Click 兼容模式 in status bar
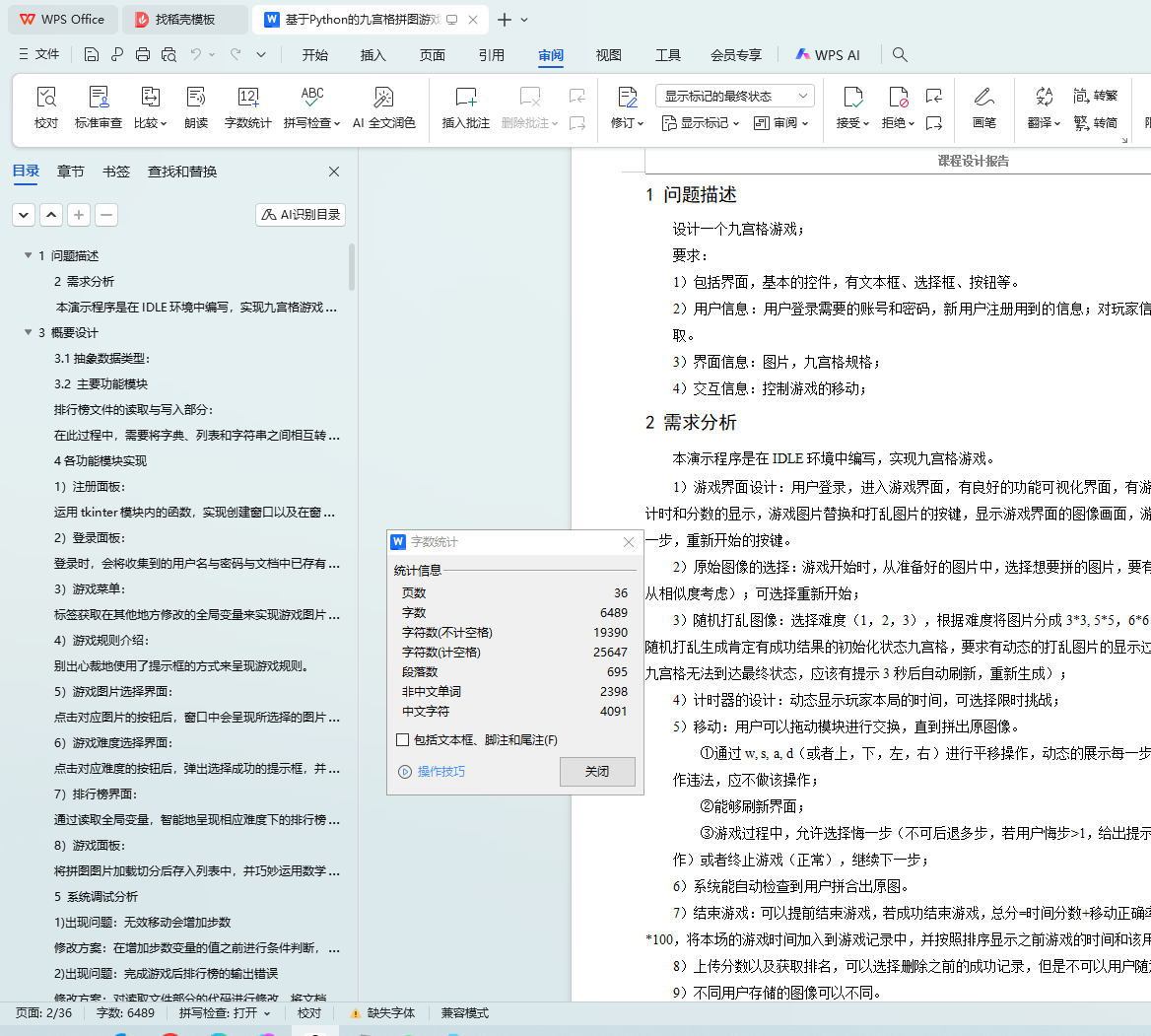The height and width of the screenshot is (1036, 1151). click(x=465, y=1013)
